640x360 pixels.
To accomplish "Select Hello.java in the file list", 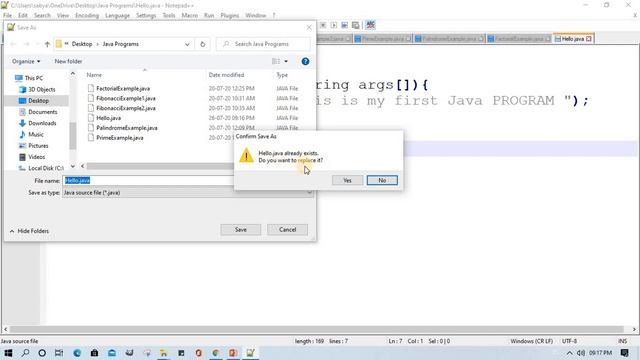I will point(109,118).
